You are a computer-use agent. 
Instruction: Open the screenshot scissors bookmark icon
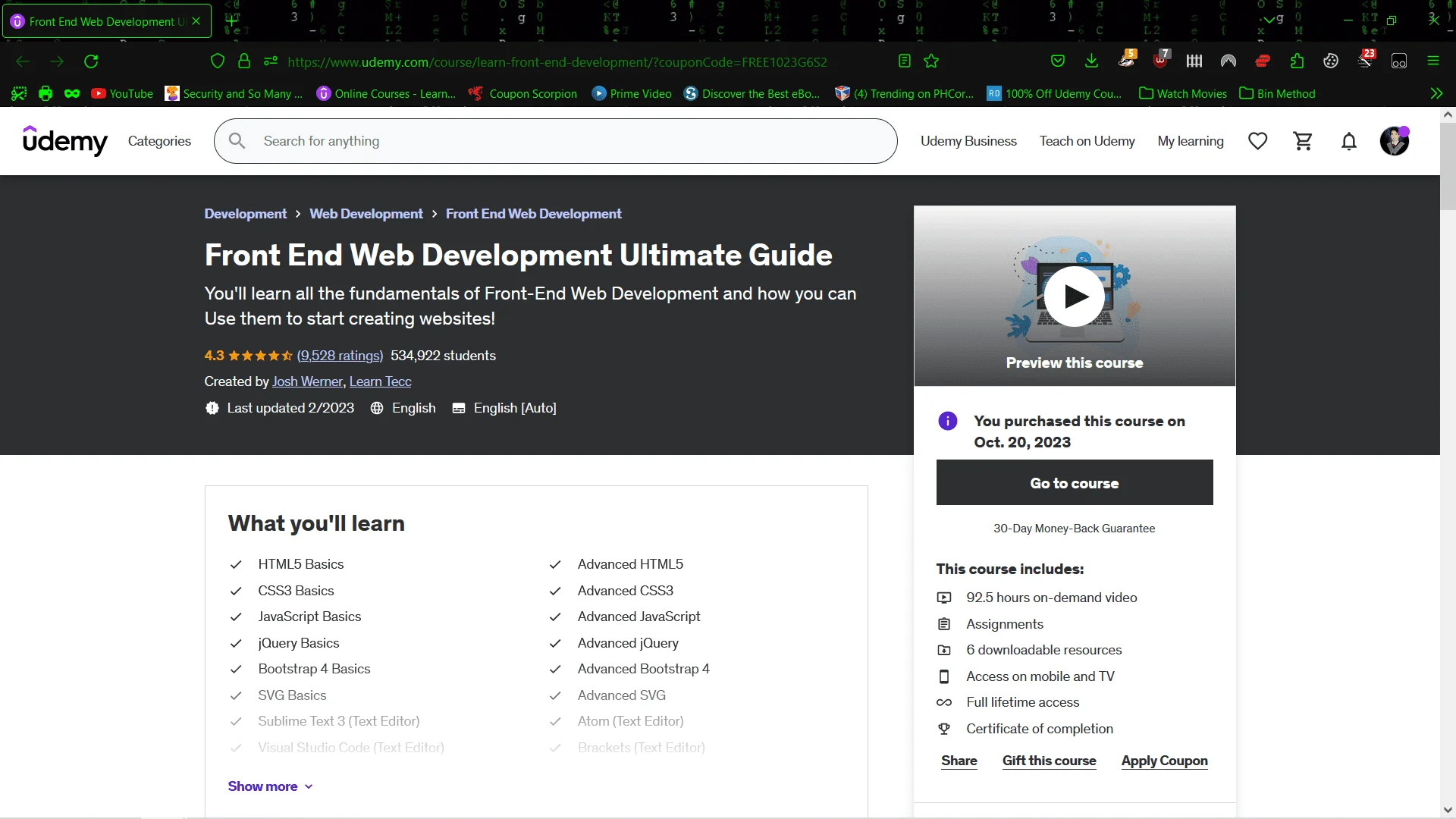coord(19,93)
